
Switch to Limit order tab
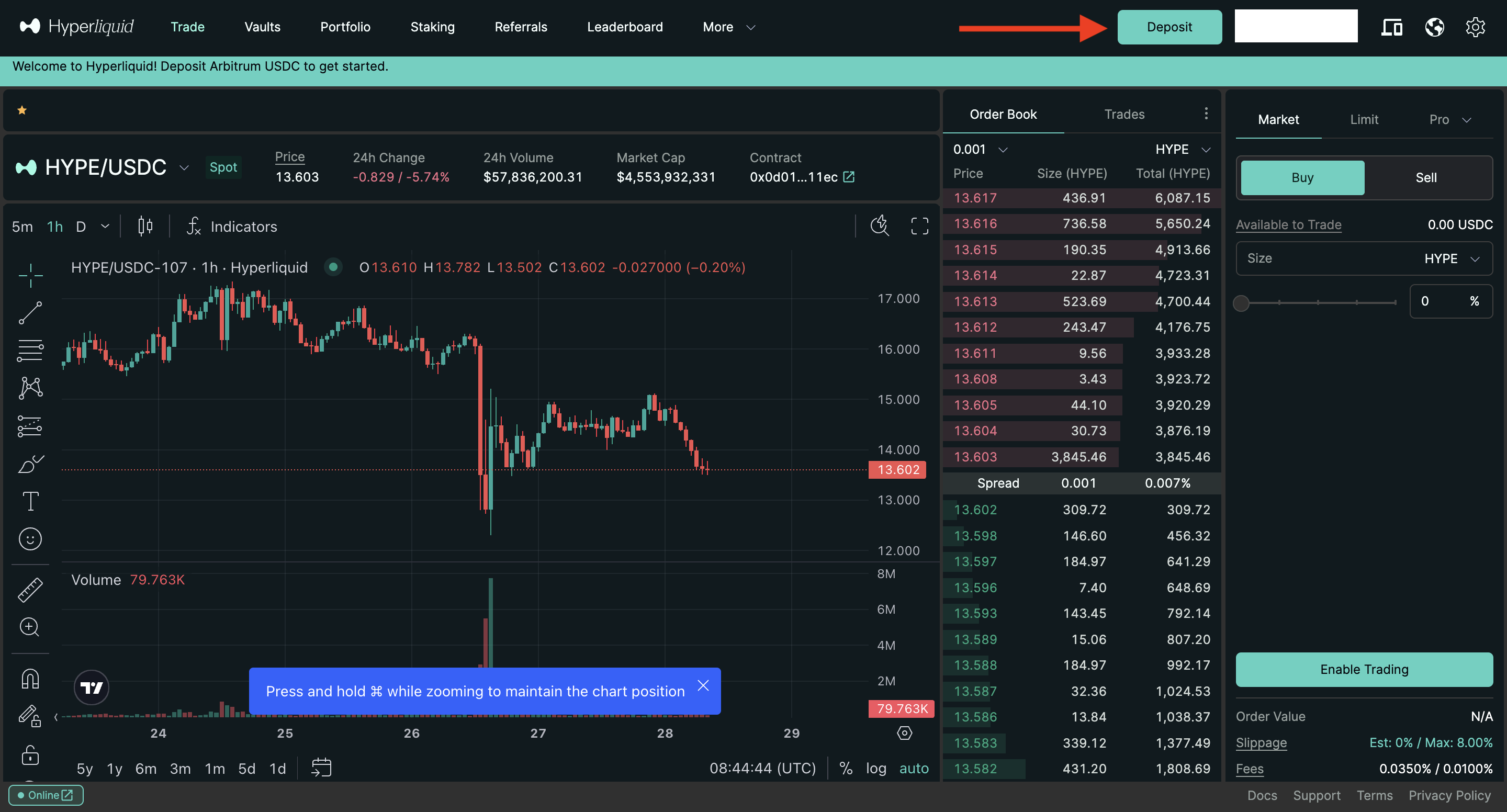pos(1364,119)
